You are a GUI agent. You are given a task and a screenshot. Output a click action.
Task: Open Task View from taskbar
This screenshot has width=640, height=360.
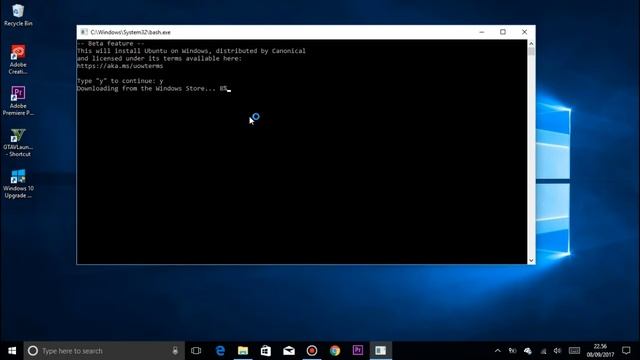click(196, 351)
